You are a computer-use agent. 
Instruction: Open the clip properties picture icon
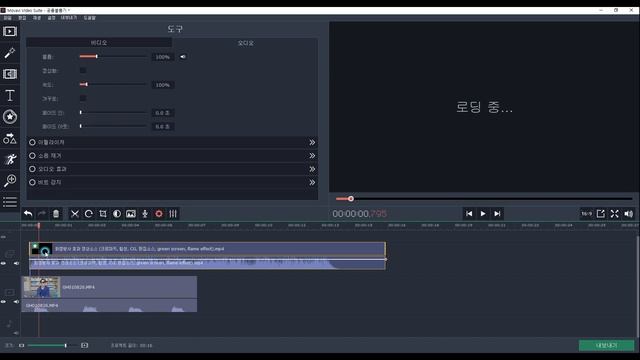click(131, 213)
